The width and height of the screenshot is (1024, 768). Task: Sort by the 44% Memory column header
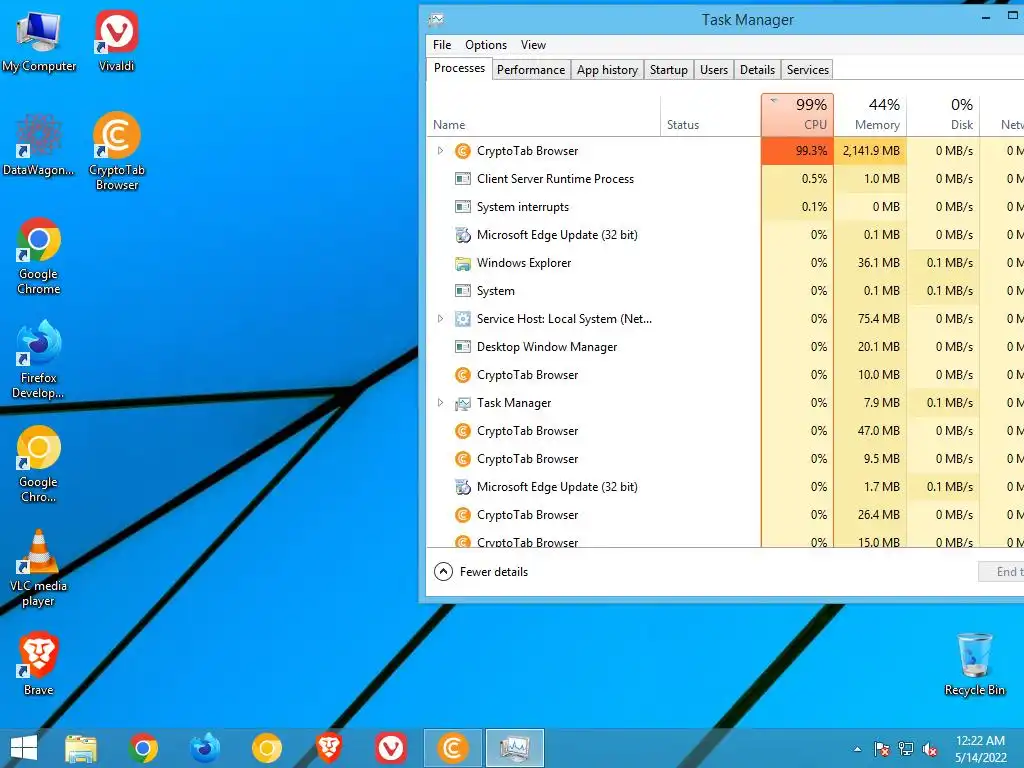tap(871, 115)
